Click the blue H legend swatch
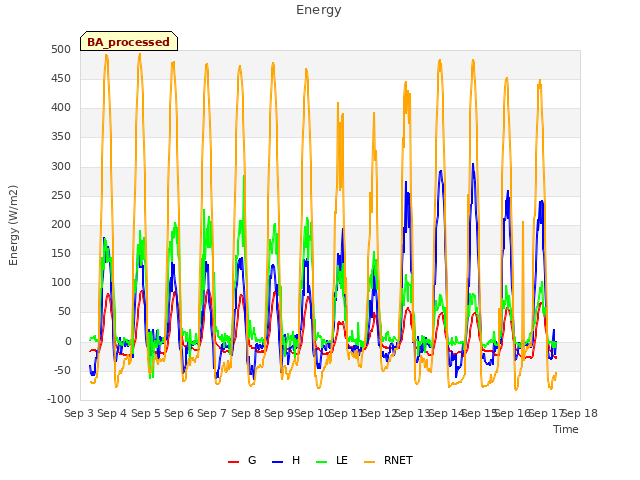This screenshot has width=640, height=480. point(277,462)
